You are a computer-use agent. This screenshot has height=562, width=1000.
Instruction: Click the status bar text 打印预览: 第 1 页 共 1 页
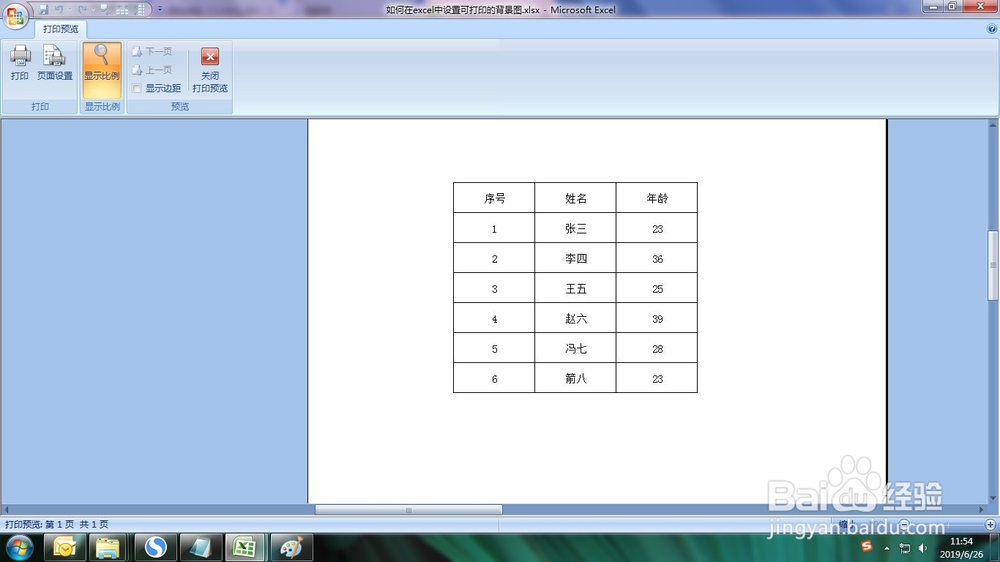[57, 524]
